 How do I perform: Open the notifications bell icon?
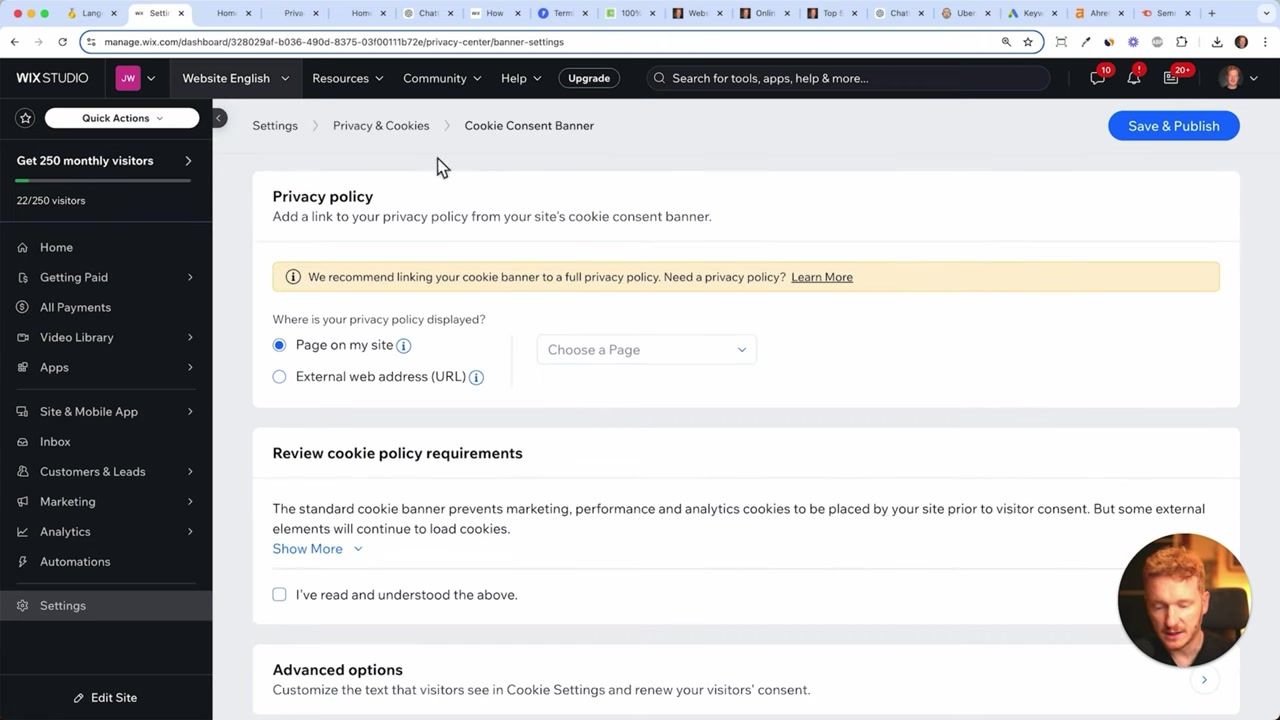(1134, 78)
